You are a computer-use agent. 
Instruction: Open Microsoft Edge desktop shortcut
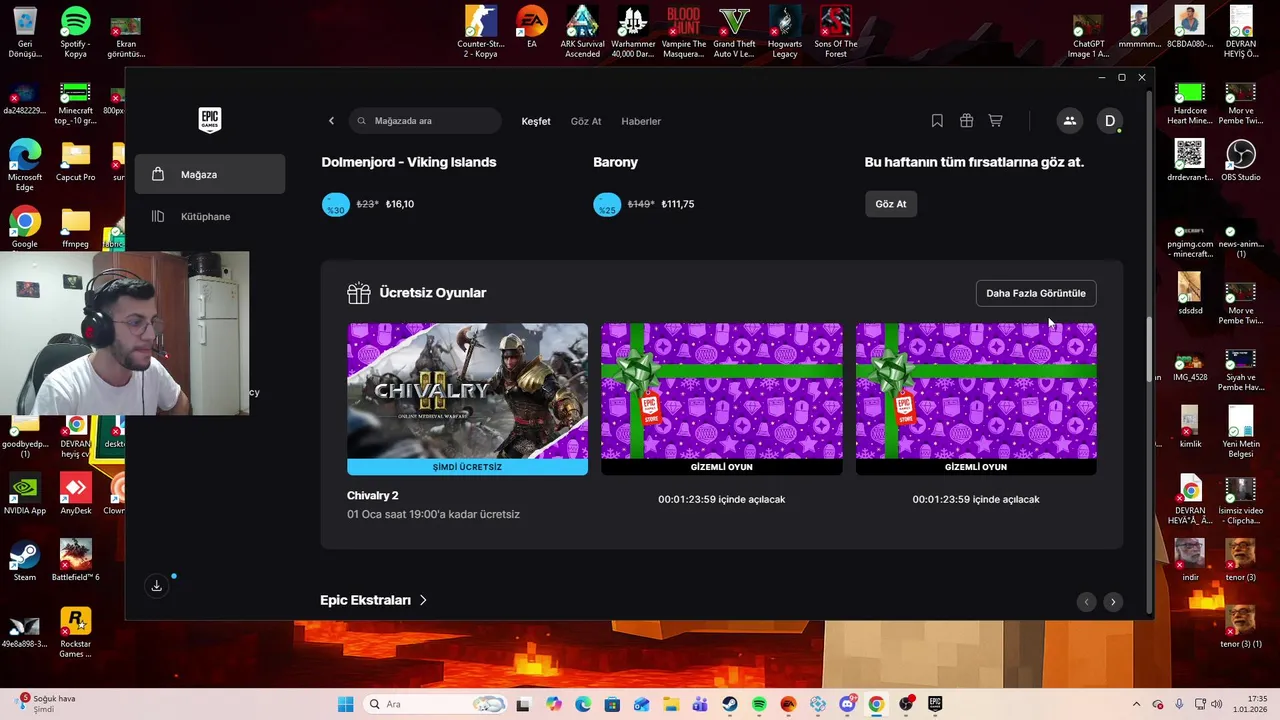coord(25,166)
